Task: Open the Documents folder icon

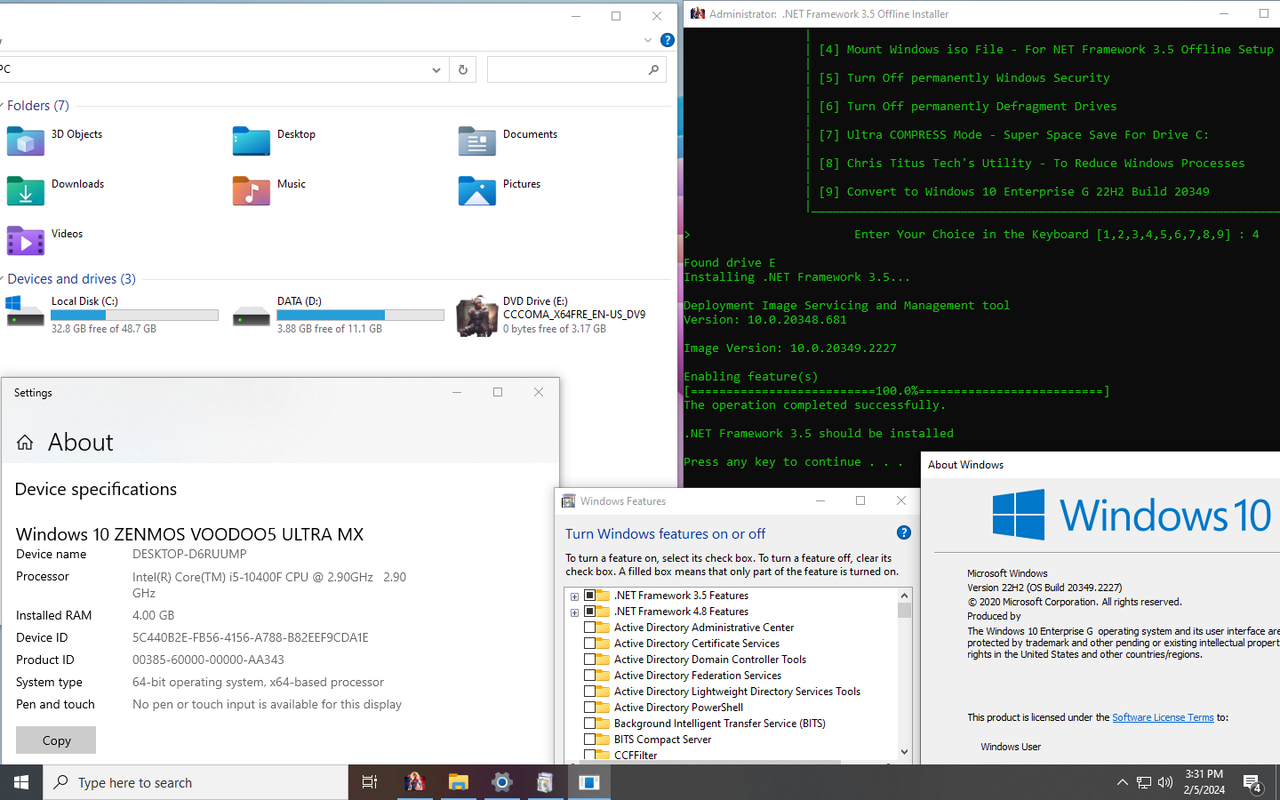Action: (477, 141)
